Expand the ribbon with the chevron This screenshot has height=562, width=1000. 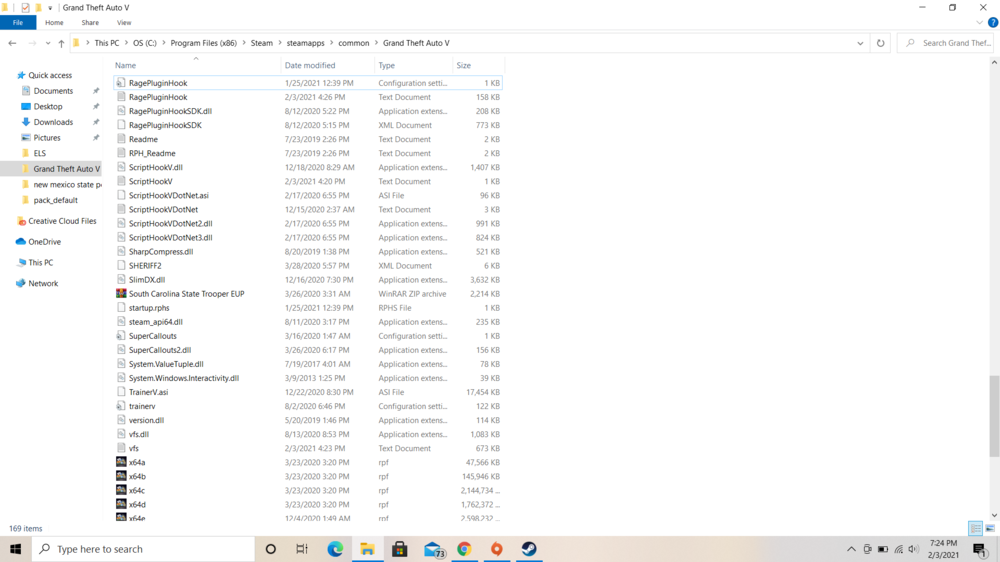tap(980, 22)
